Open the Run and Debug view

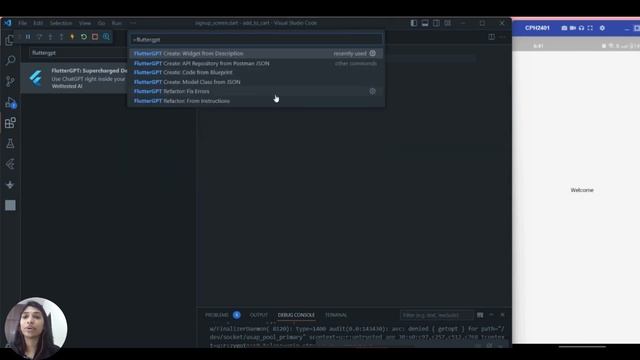click(x=10, y=102)
